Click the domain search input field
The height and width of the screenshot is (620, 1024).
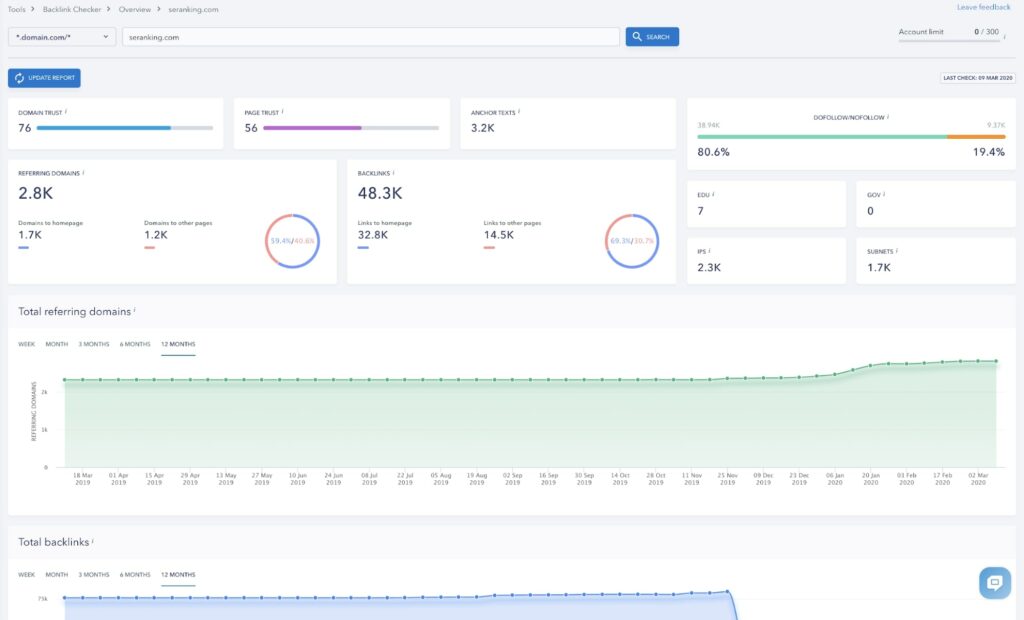click(371, 37)
